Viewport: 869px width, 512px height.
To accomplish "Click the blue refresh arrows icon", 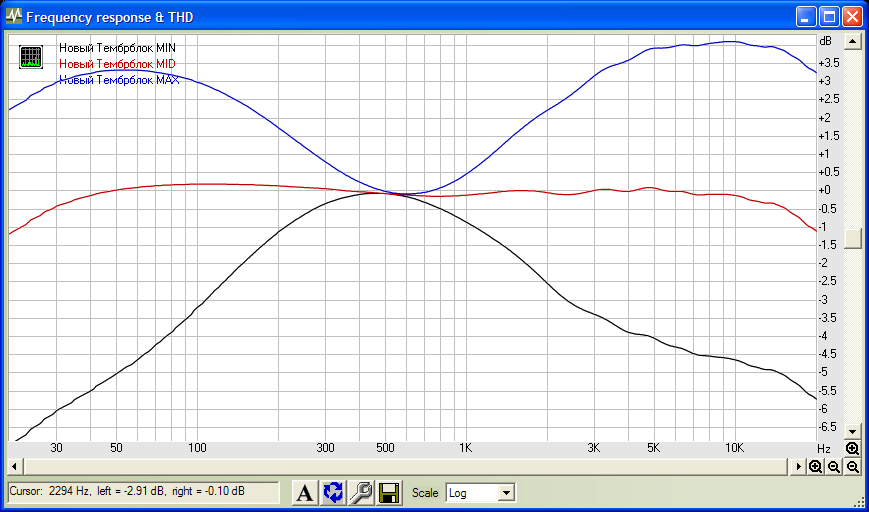I will [333, 492].
